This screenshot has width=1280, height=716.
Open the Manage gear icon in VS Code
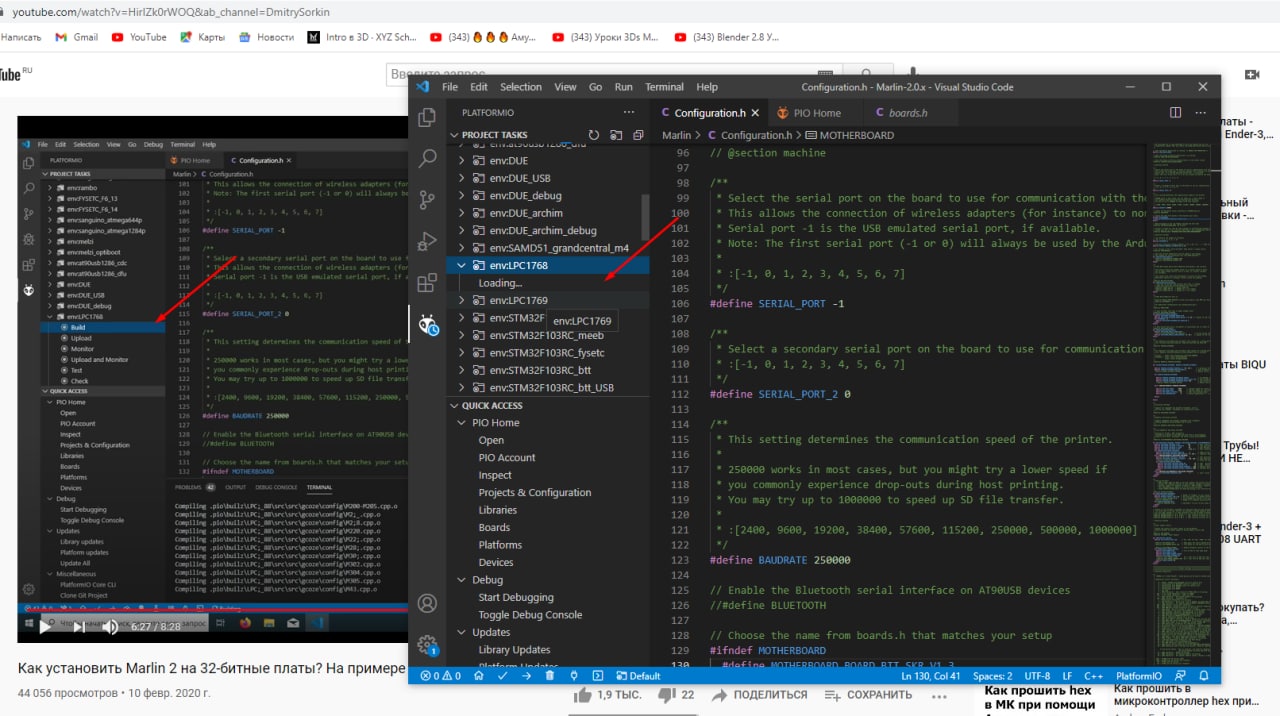click(427, 644)
